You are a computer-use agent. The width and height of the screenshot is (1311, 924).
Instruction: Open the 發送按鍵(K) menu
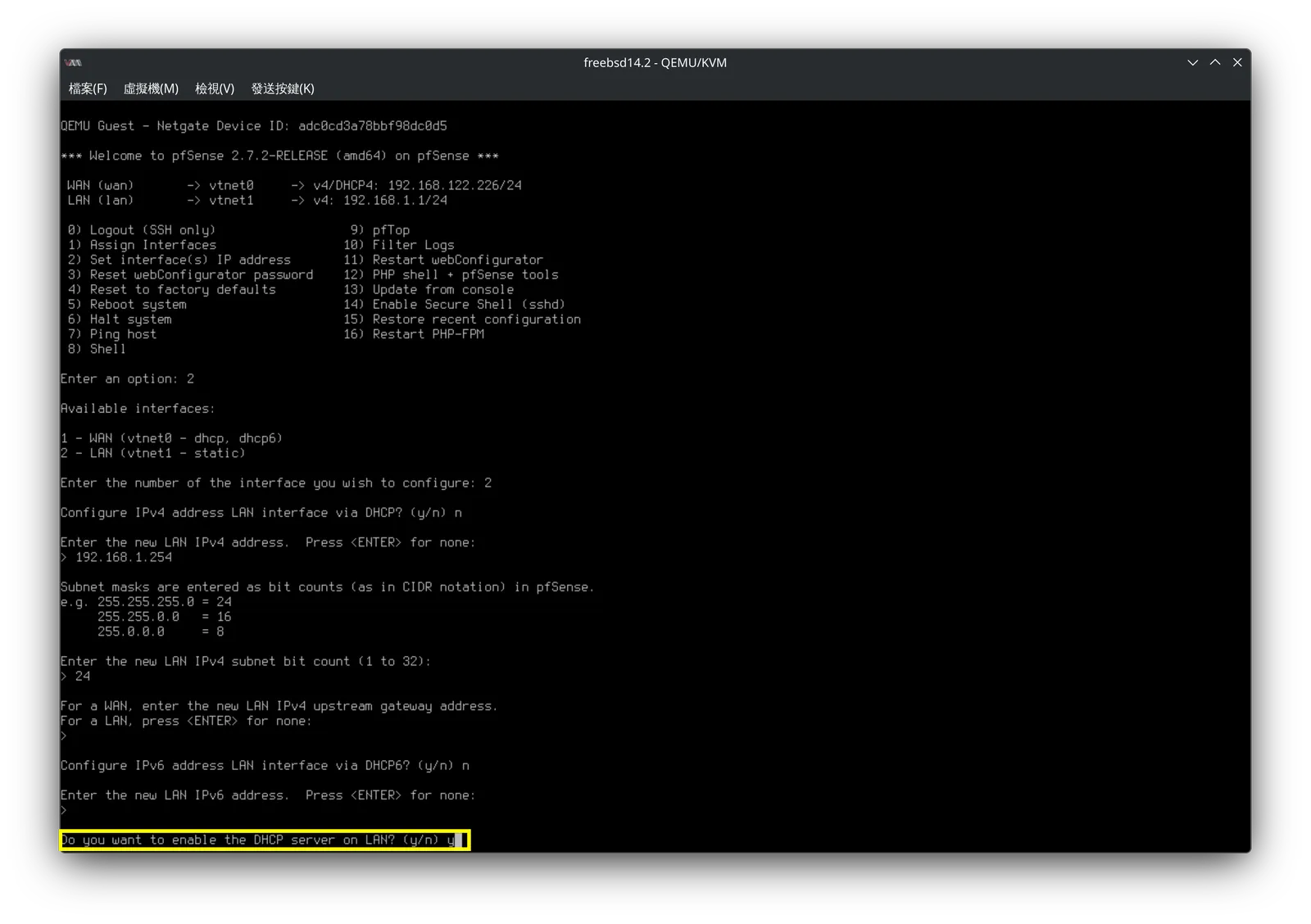[x=283, y=88]
